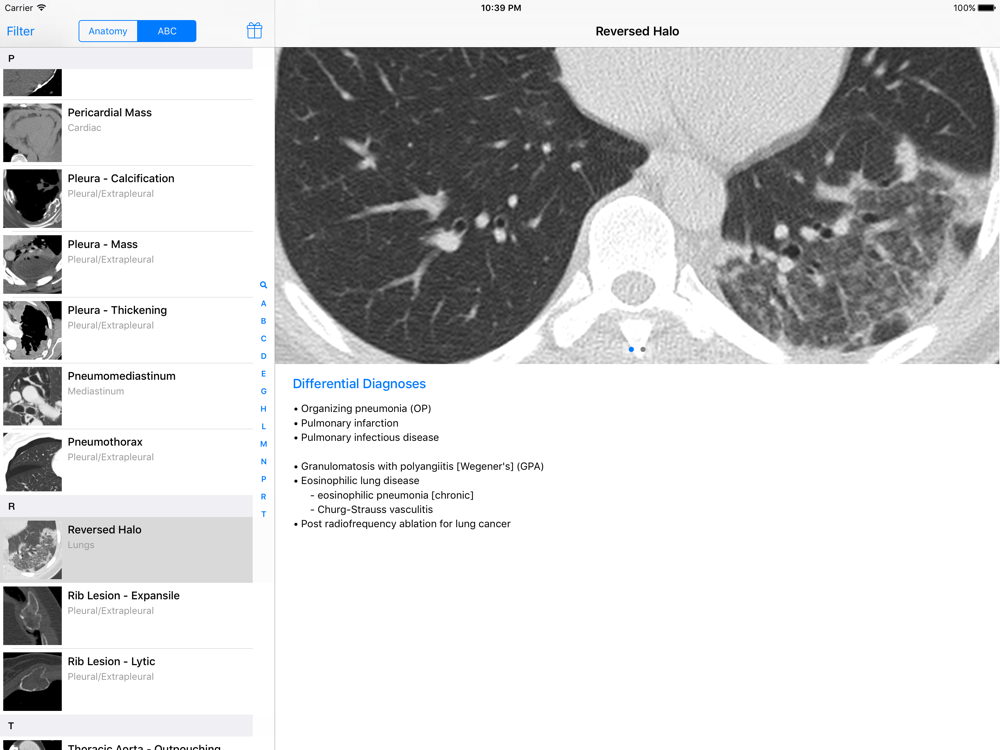This screenshot has height=750, width=1000.
Task: Open the Rib Lesion - Expansile entry
Action: [x=126, y=615]
